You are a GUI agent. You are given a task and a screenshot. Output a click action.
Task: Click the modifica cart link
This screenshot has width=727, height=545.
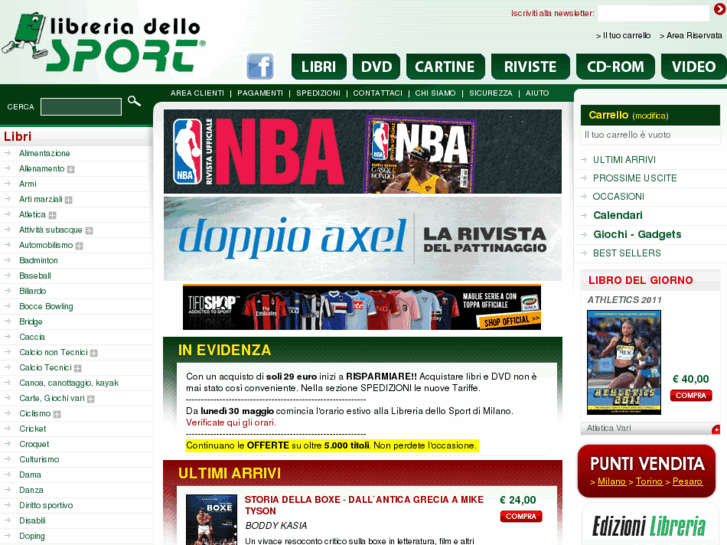point(650,116)
